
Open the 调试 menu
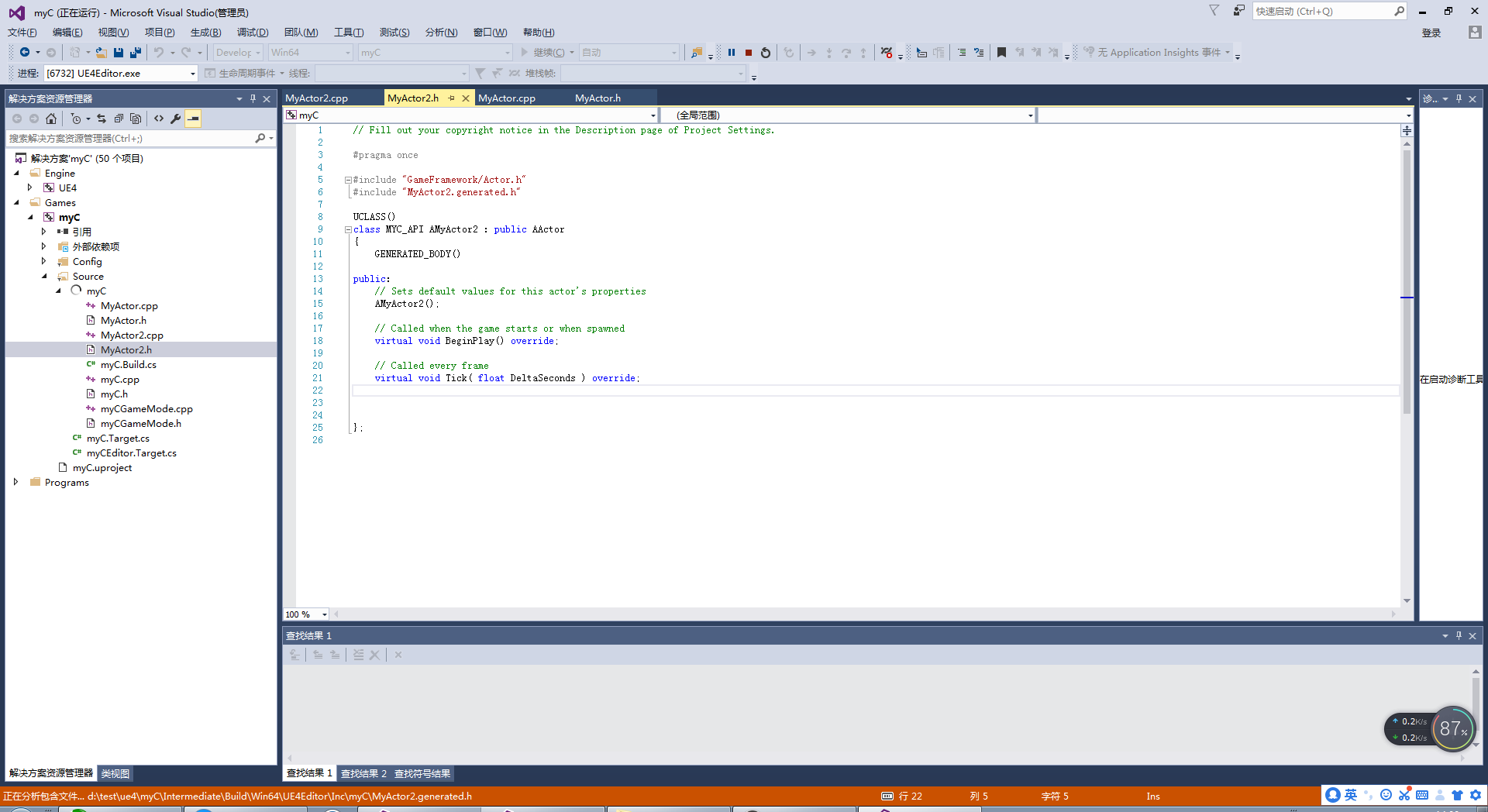click(251, 32)
